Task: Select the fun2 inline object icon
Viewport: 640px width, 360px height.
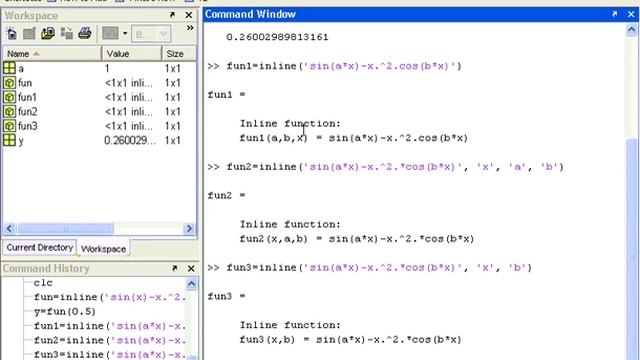Action: tap(9, 111)
